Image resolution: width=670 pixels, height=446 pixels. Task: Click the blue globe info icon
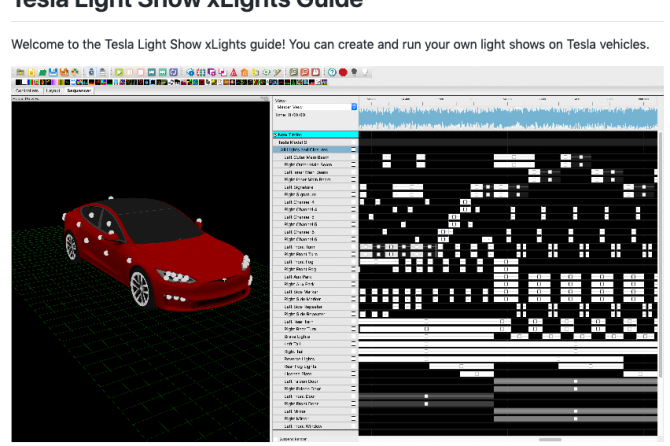pyautogui.click(x=190, y=72)
